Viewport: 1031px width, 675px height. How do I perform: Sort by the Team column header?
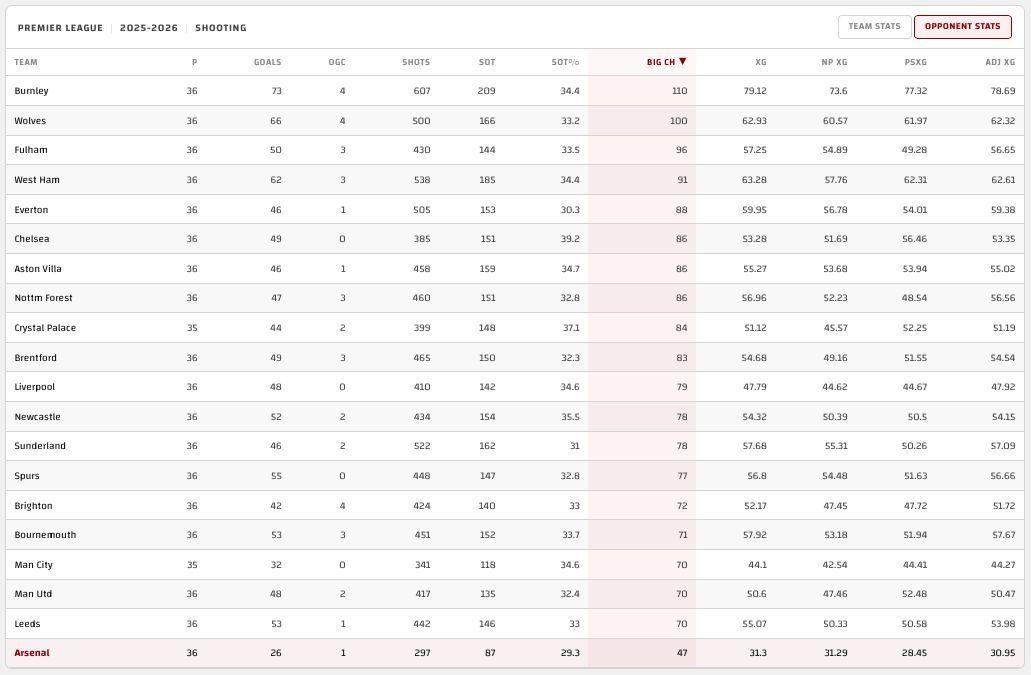(26, 62)
